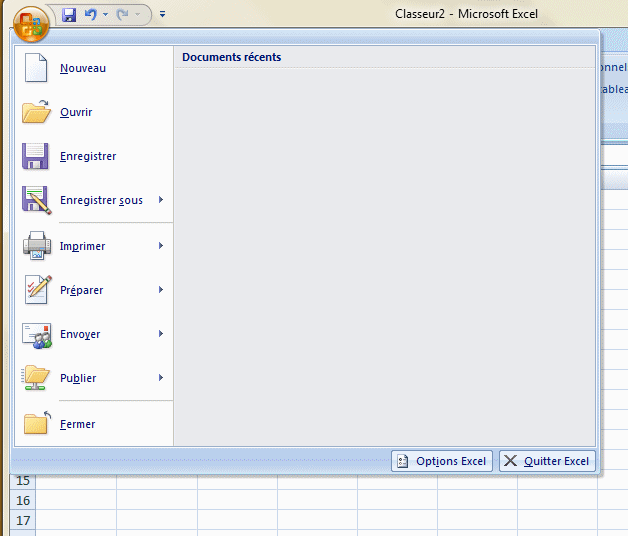The height and width of the screenshot is (536, 628).
Task: Click the floppy disk Enregistrer icon
Action: 36,156
